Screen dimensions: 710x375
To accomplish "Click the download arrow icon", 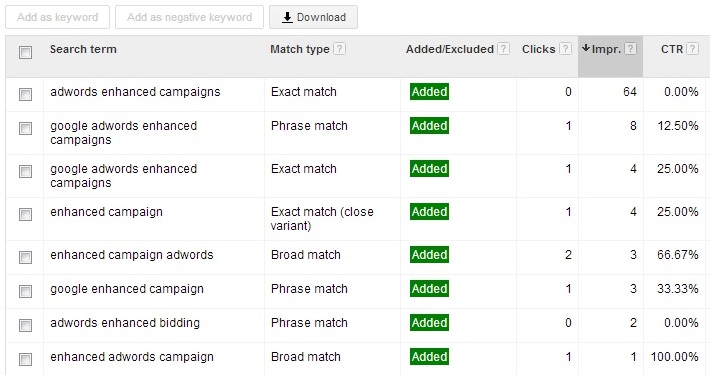I will [x=287, y=18].
